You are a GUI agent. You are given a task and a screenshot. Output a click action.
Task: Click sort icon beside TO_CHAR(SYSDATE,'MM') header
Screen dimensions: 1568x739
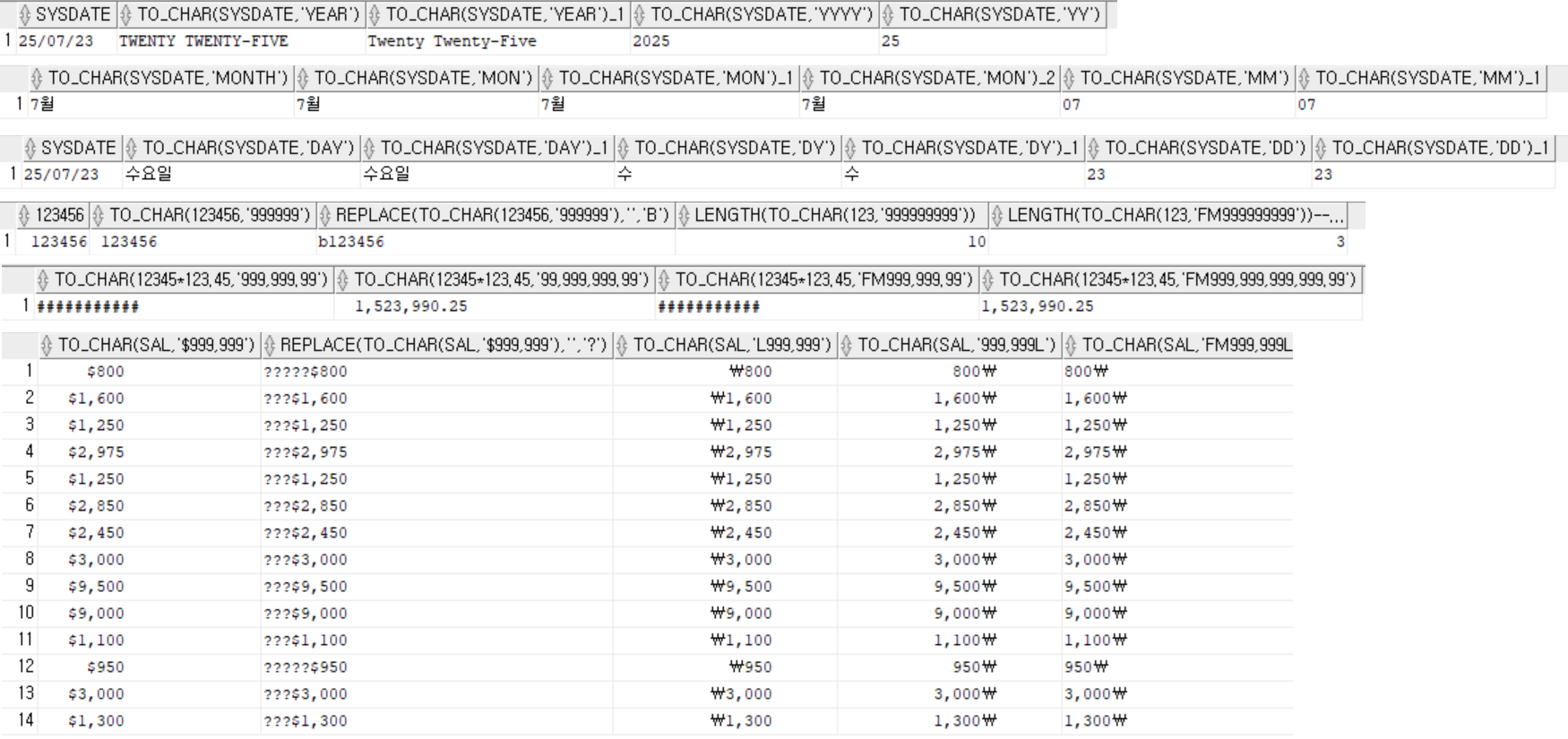click(x=1069, y=78)
